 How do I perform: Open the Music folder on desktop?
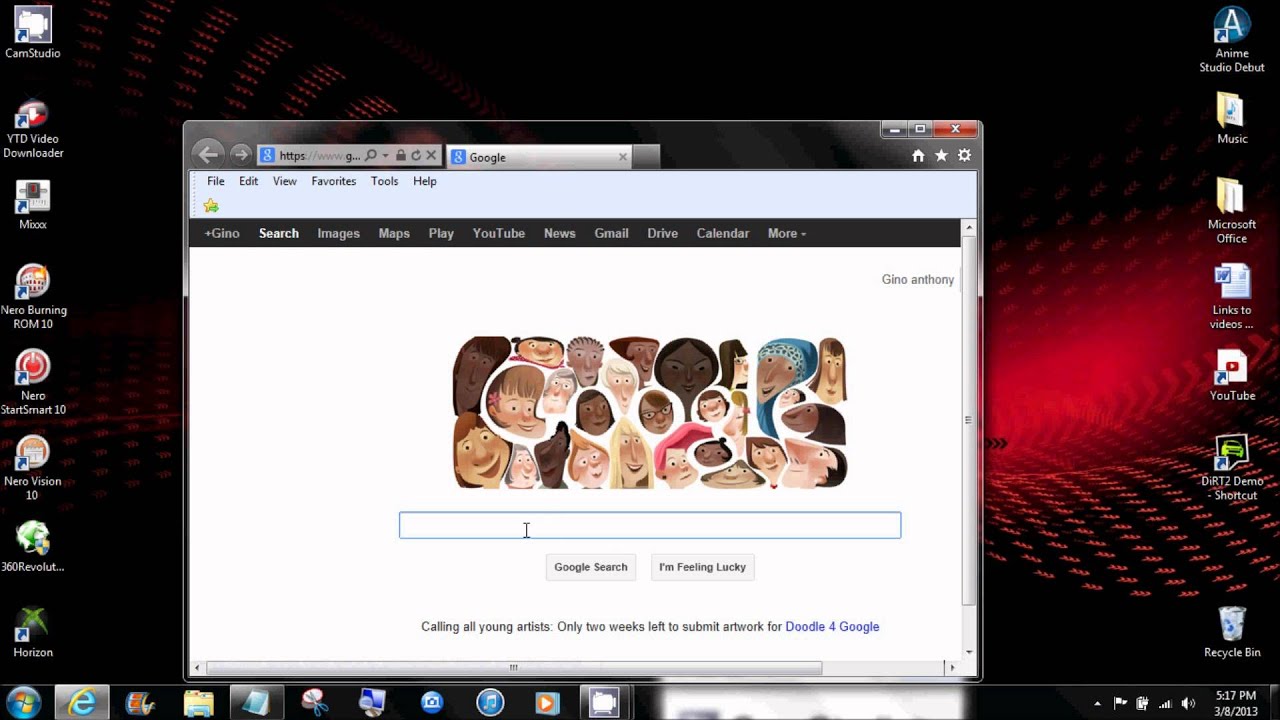click(1232, 118)
